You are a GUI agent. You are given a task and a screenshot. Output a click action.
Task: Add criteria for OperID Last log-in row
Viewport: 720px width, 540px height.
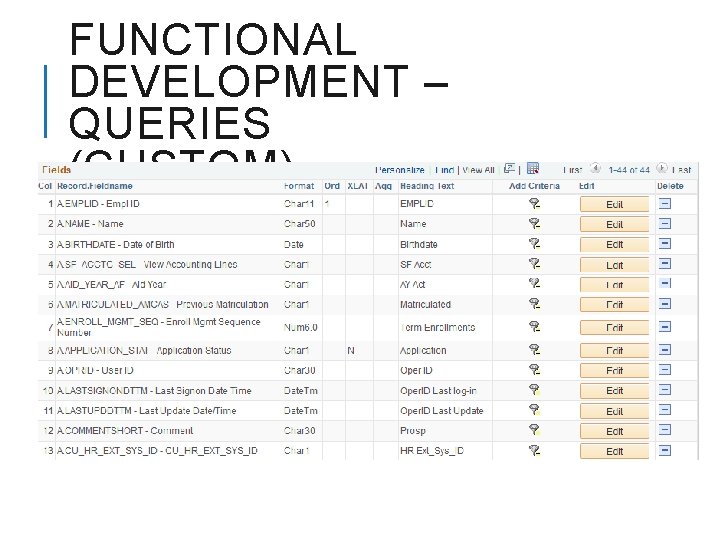click(x=534, y=390)
